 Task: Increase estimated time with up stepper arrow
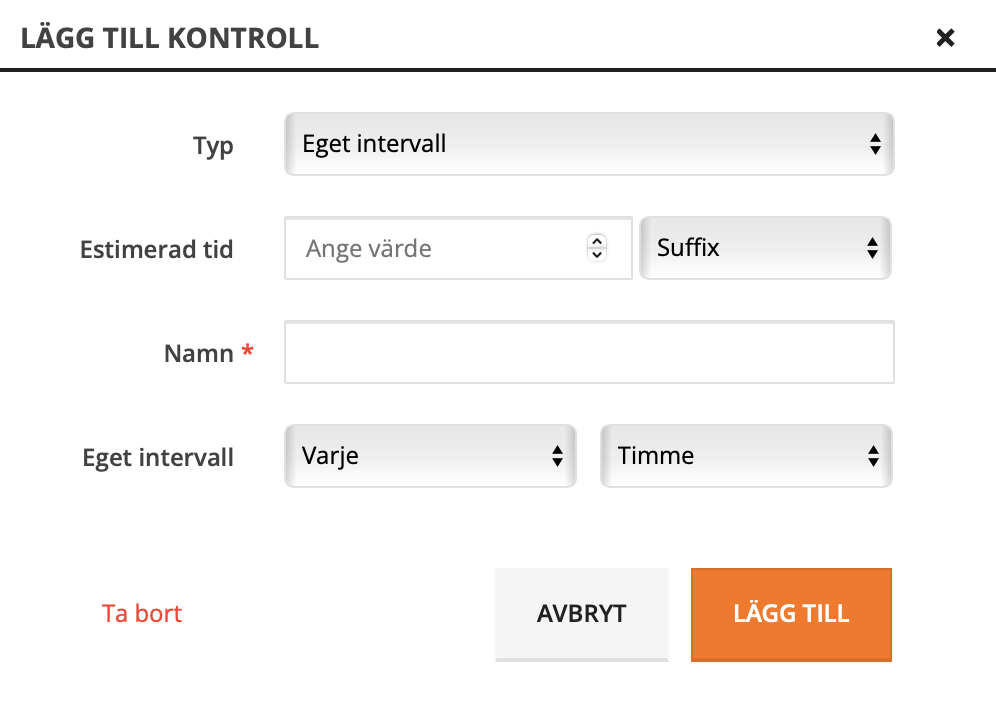point(597,242)
